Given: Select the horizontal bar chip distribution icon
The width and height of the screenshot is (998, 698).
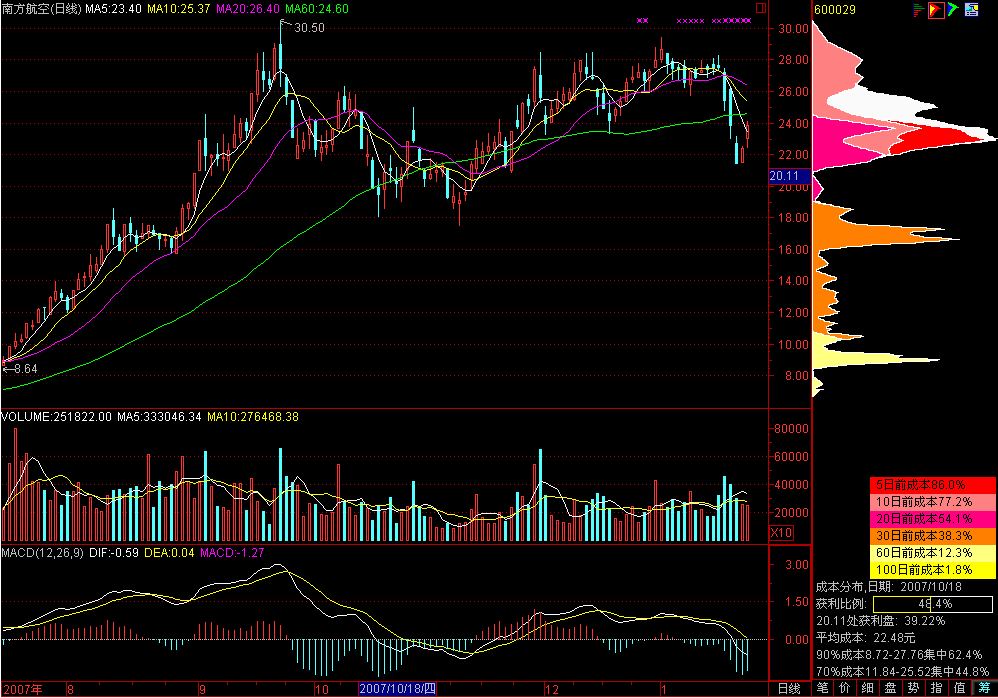Looking at the screenshot, I should point(918,10).
